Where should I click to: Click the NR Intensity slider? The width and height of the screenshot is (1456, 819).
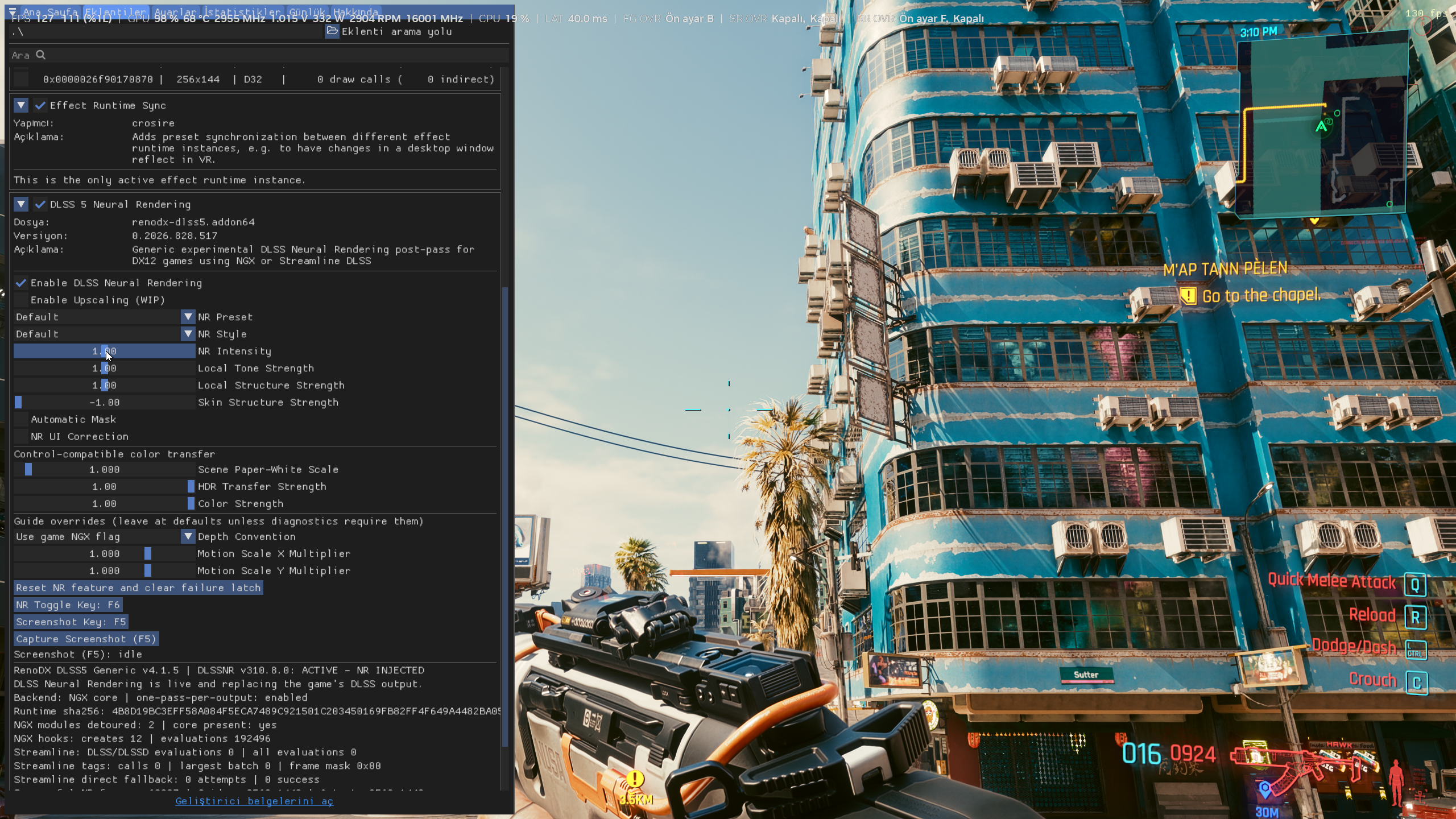coord(105,351)
